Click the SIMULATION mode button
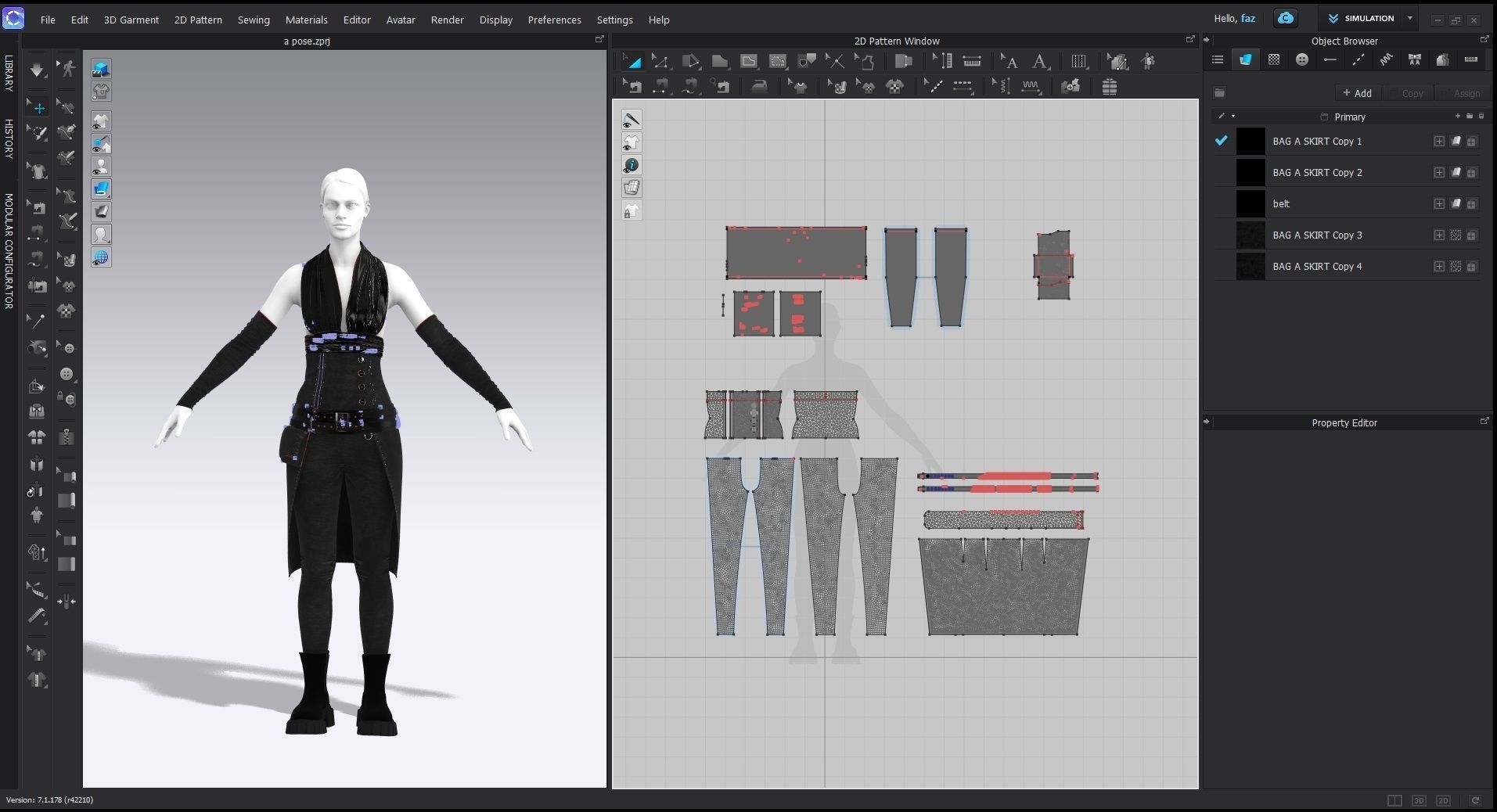 [x=1362, y=18]
